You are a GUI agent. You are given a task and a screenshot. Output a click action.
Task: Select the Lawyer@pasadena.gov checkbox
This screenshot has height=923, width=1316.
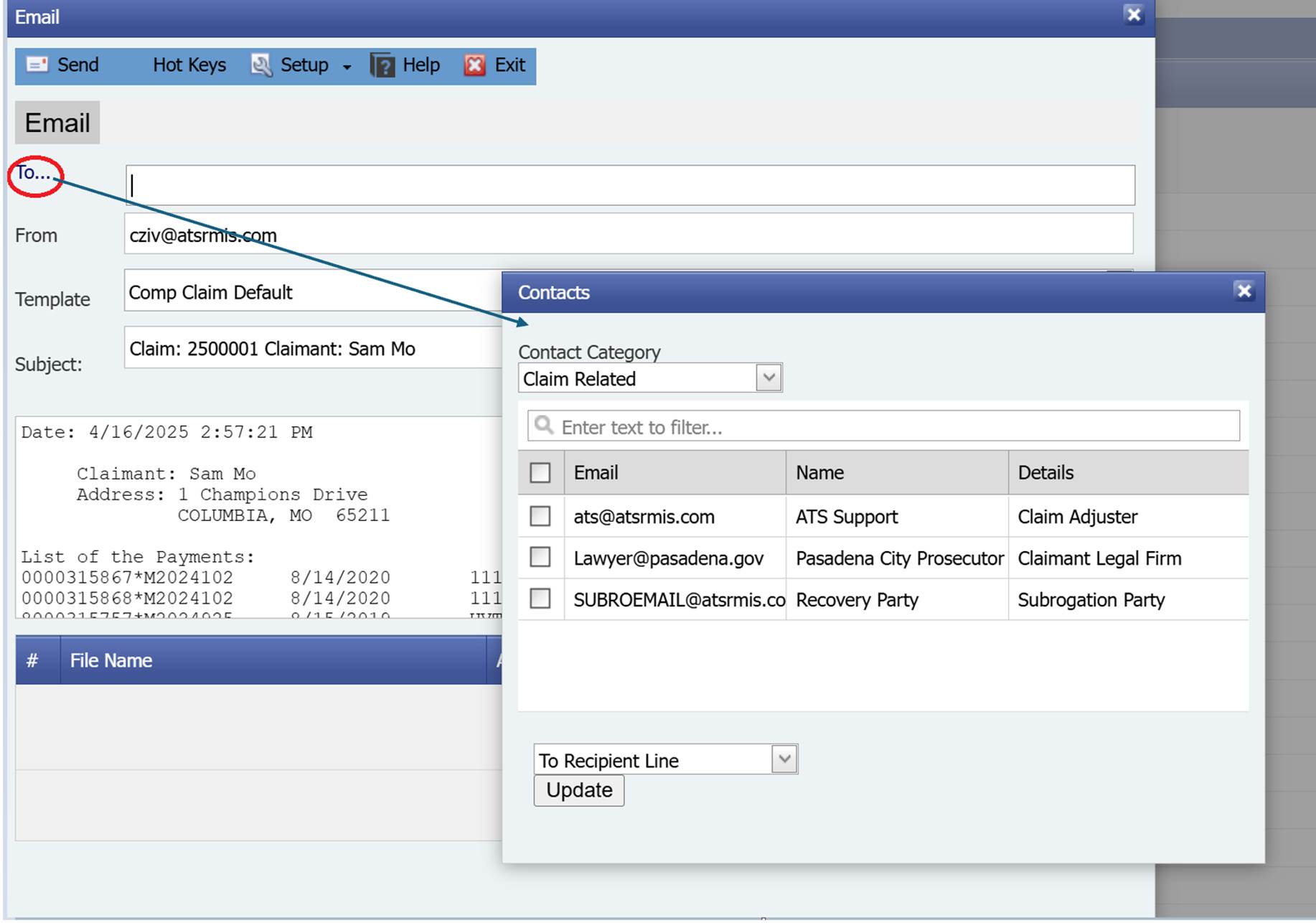tap(540, 558)
